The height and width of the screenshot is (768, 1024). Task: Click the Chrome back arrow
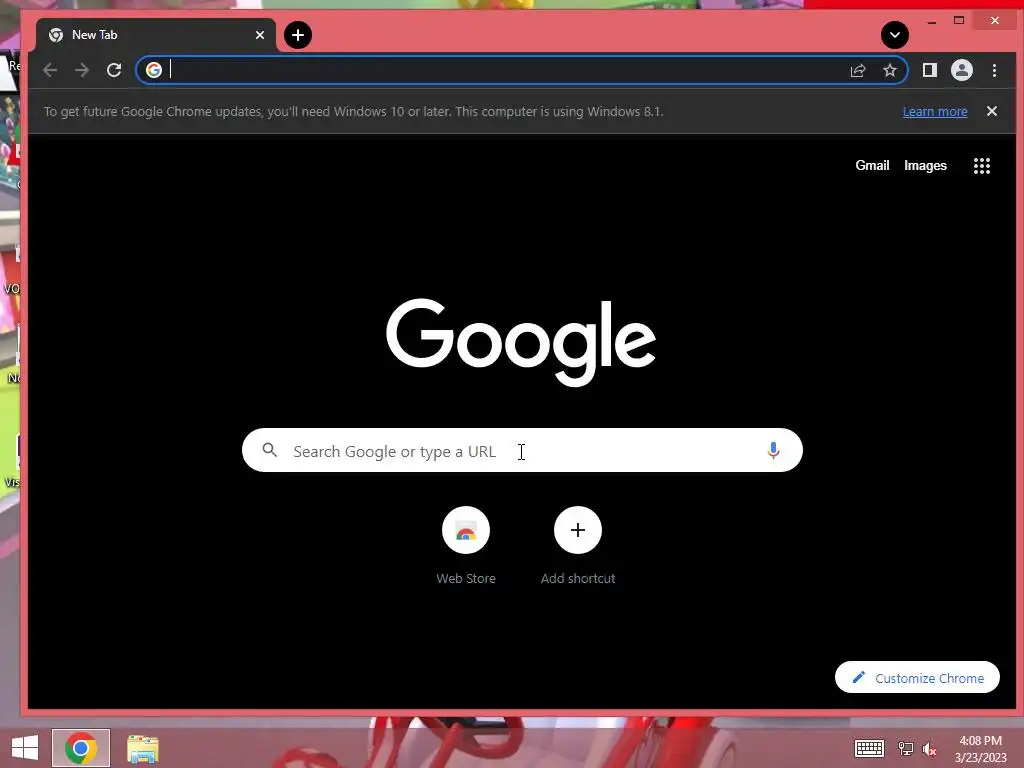click(50, 70)
